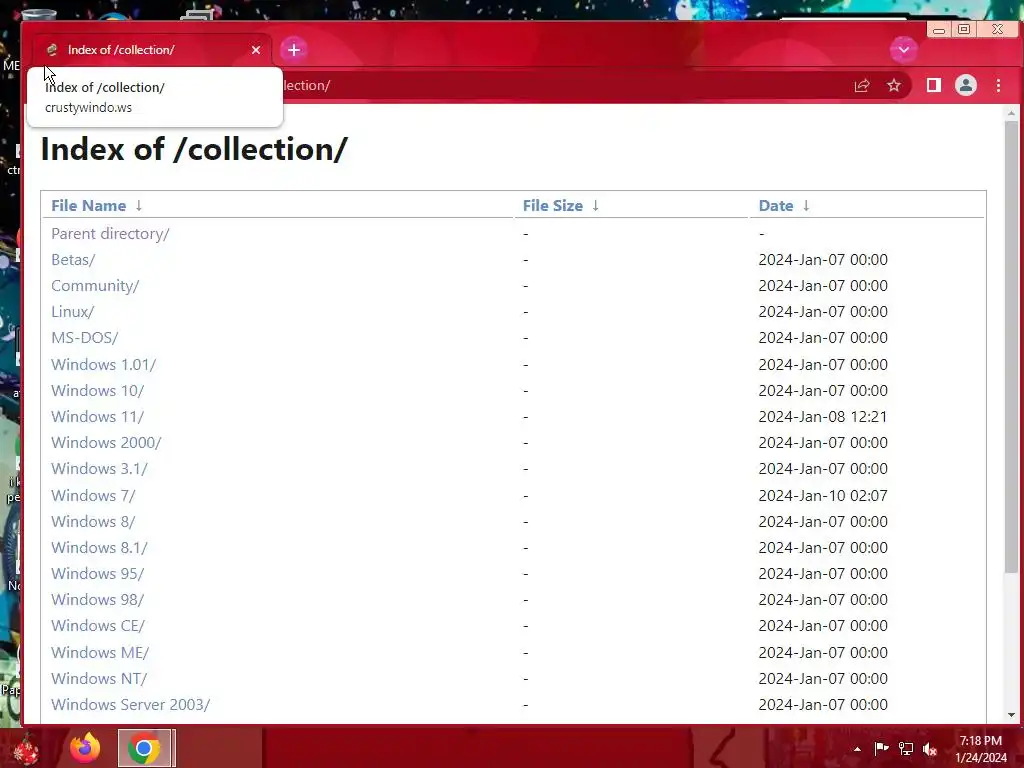Open the Community/ folder
This screenshot has width=1024, height=768.
pos(95,286)
